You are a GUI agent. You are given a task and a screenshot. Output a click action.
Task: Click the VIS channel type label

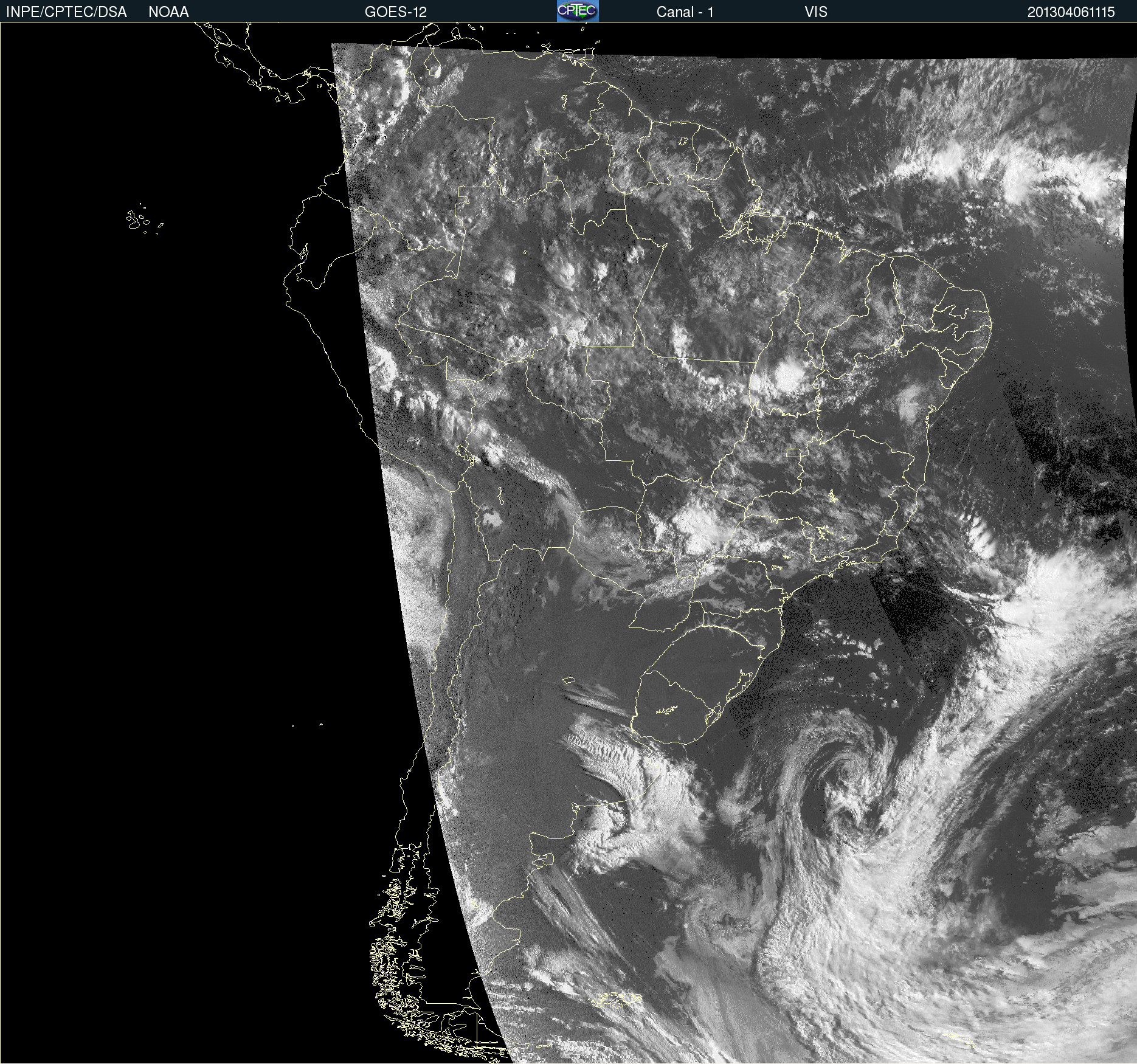point(815,12)
